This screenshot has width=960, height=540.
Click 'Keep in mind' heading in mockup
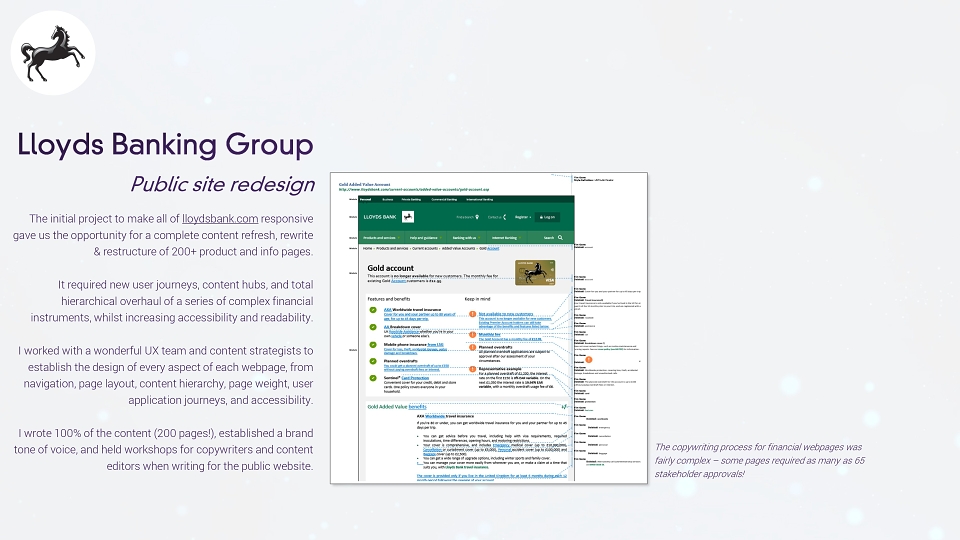[478, 299]
